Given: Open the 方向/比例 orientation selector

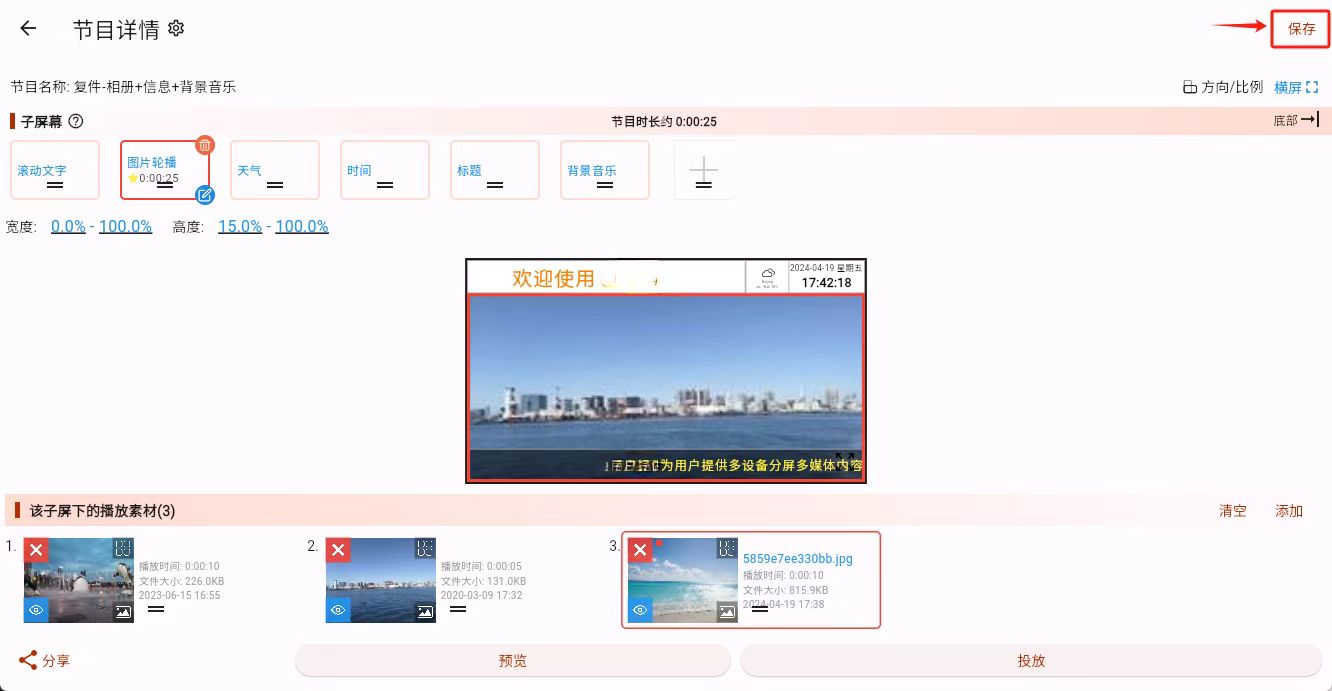Looking at the screenshot, I should pyautogui.click(x=1222, y=87).
